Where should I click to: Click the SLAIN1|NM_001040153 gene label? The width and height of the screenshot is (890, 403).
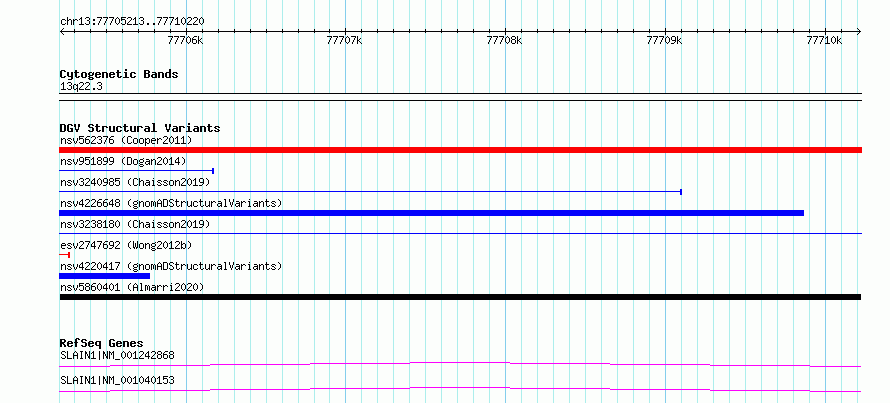(117, 380)
